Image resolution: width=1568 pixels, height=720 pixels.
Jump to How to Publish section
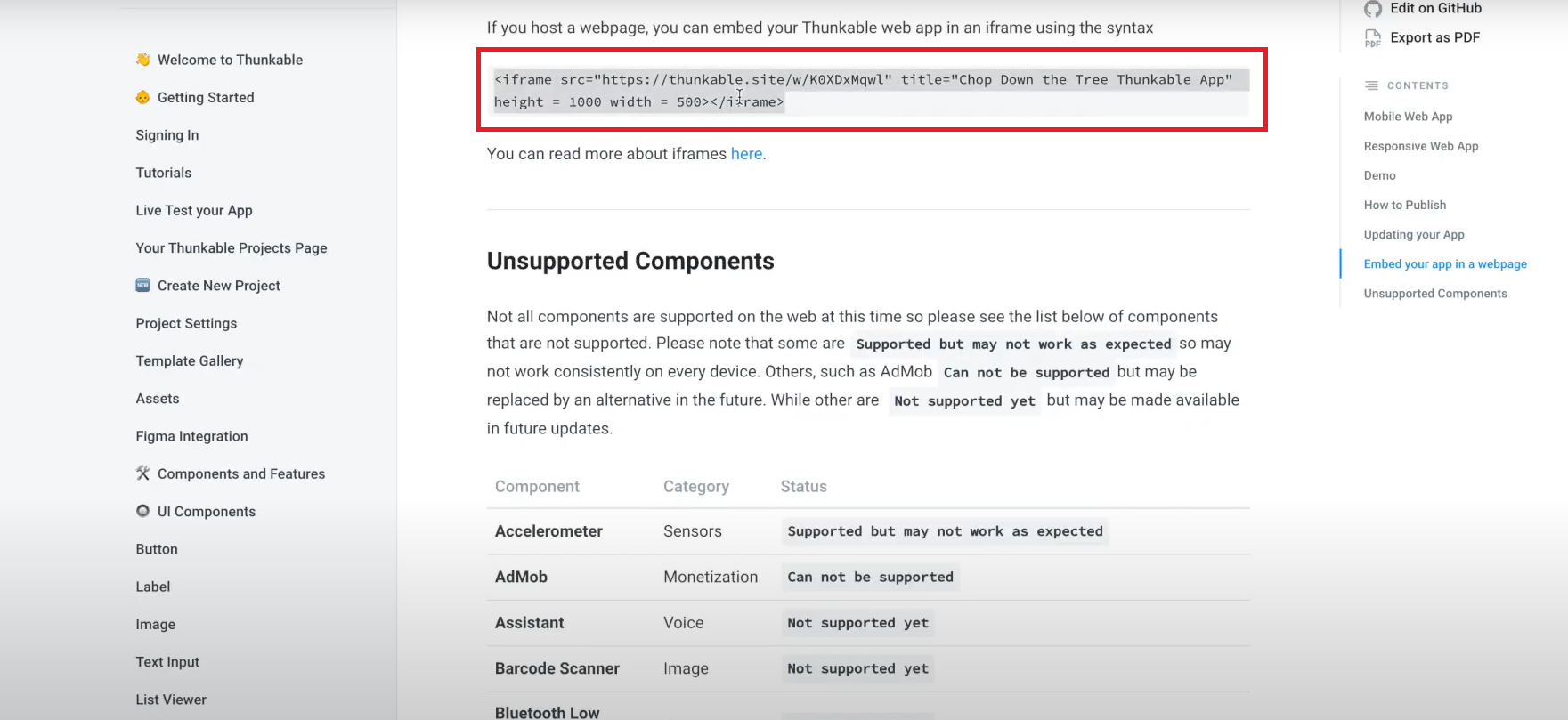point(1405,205)
